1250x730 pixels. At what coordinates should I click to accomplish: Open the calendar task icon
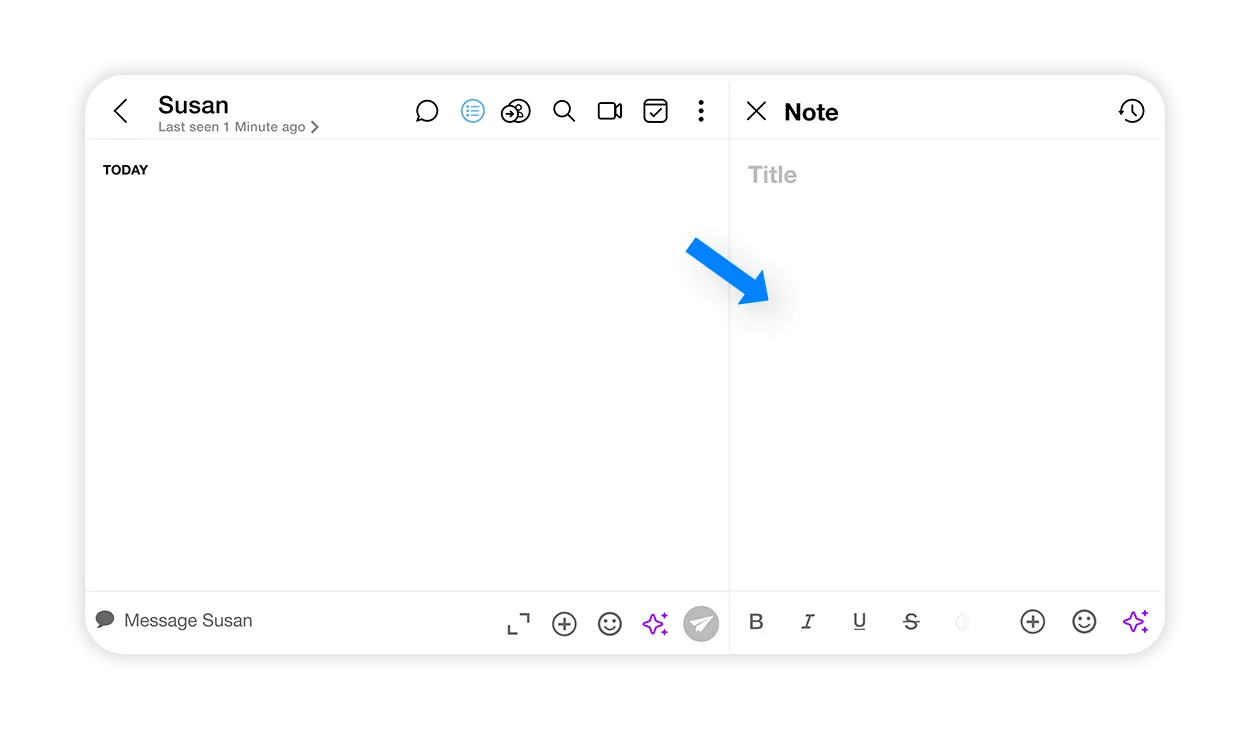[x=655, y=111]
